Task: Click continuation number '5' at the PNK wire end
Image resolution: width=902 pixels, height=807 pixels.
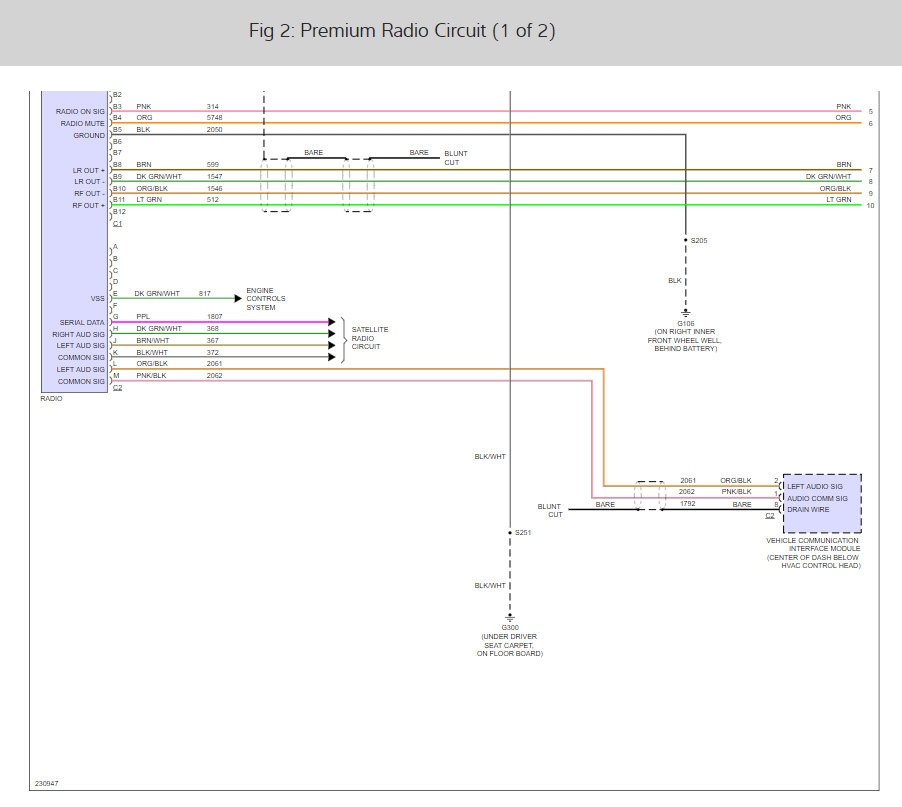Action: pyautogui.click(x=871, y=112)
